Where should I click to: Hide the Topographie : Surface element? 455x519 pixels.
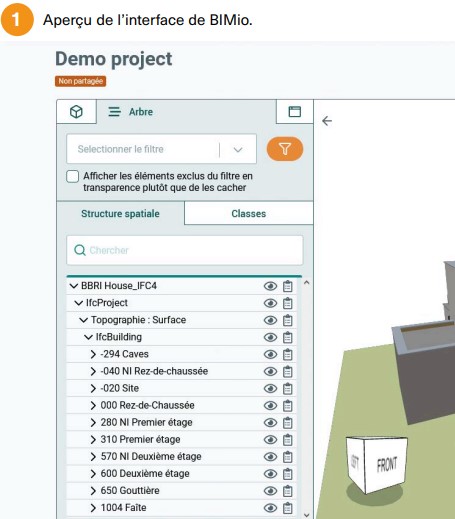click(270, 320)
